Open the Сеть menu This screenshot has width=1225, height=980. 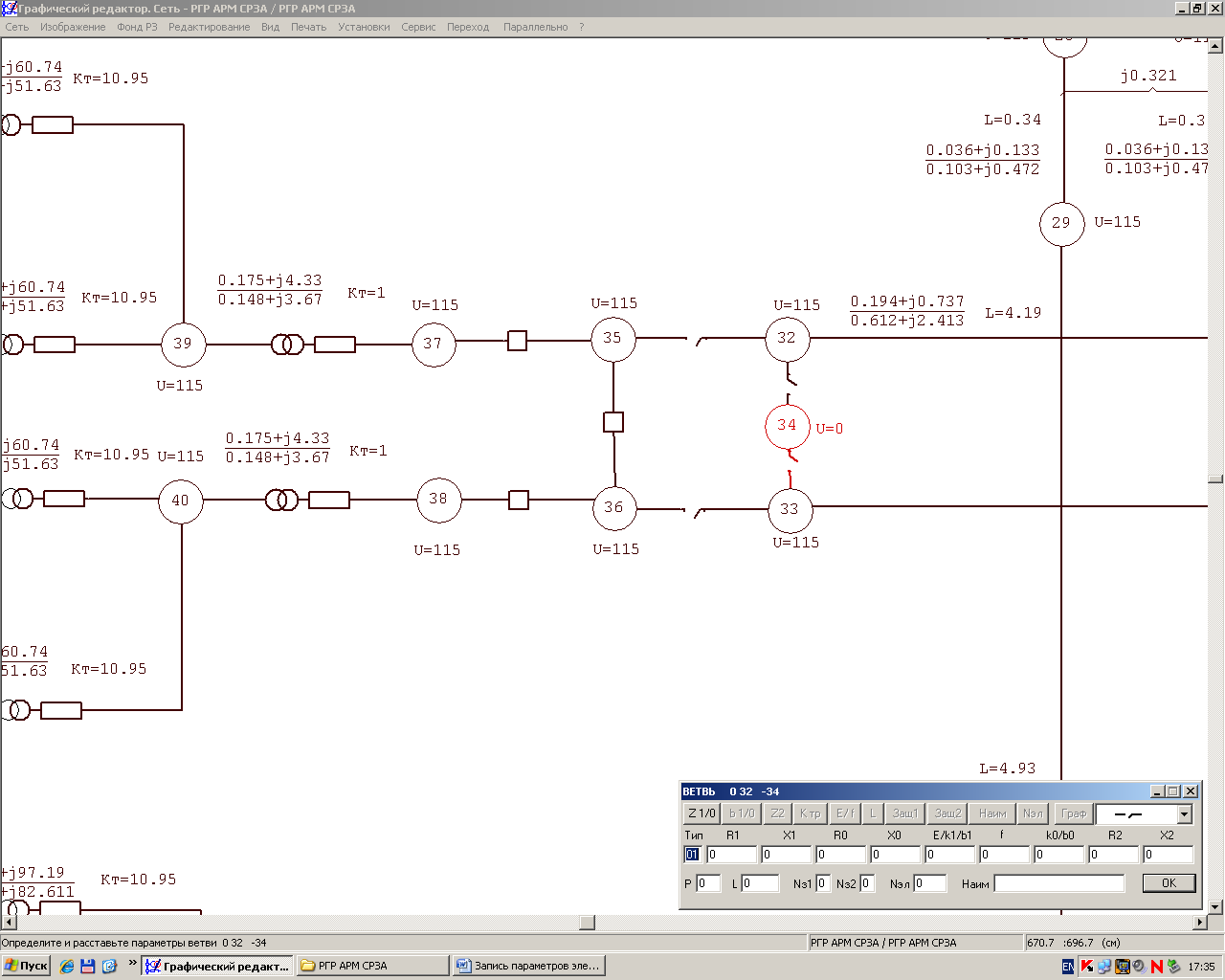[17, 27]
